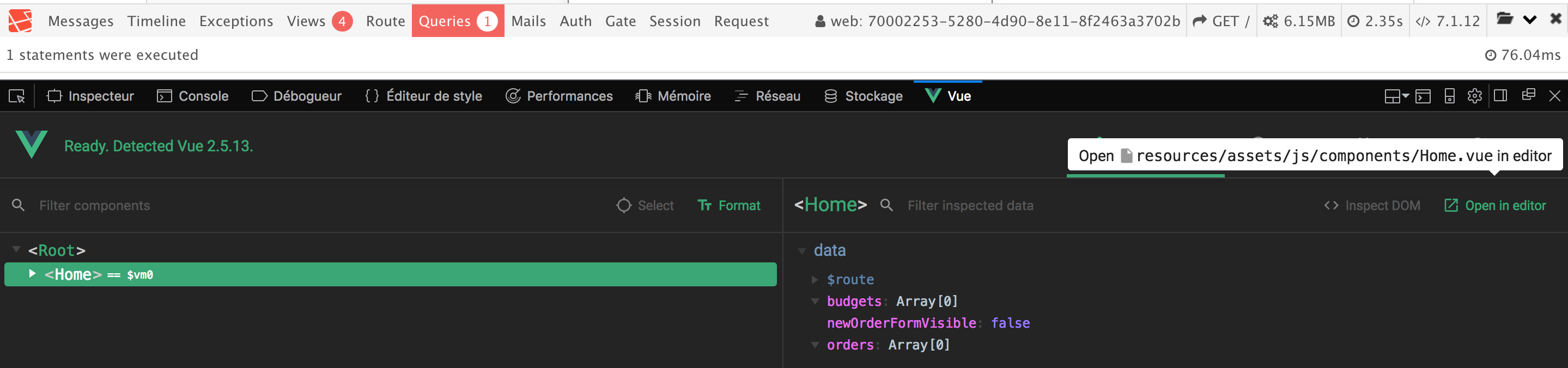Expand the Home component tree node
Image resolution: width=1568 pixels, height=368 pixels.
(32, 274)
